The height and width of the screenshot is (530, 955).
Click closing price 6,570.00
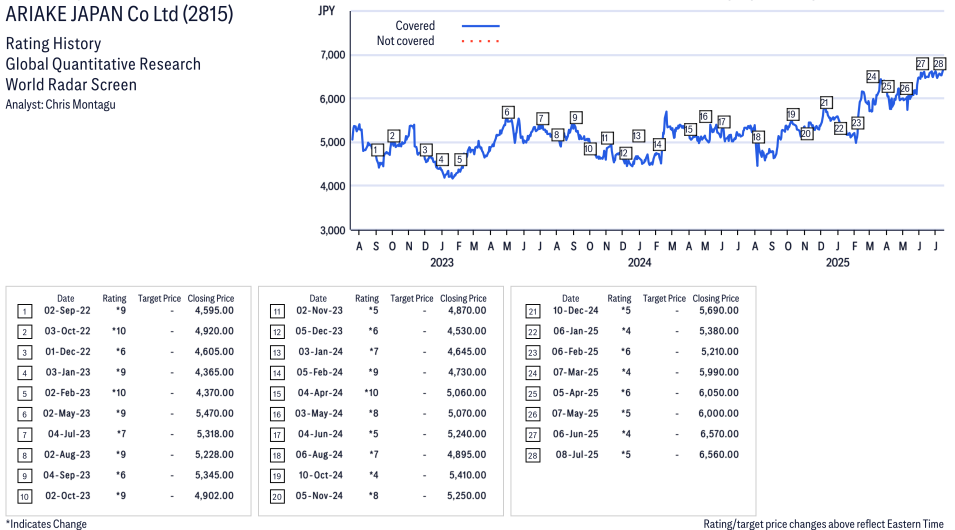point(719,434)
